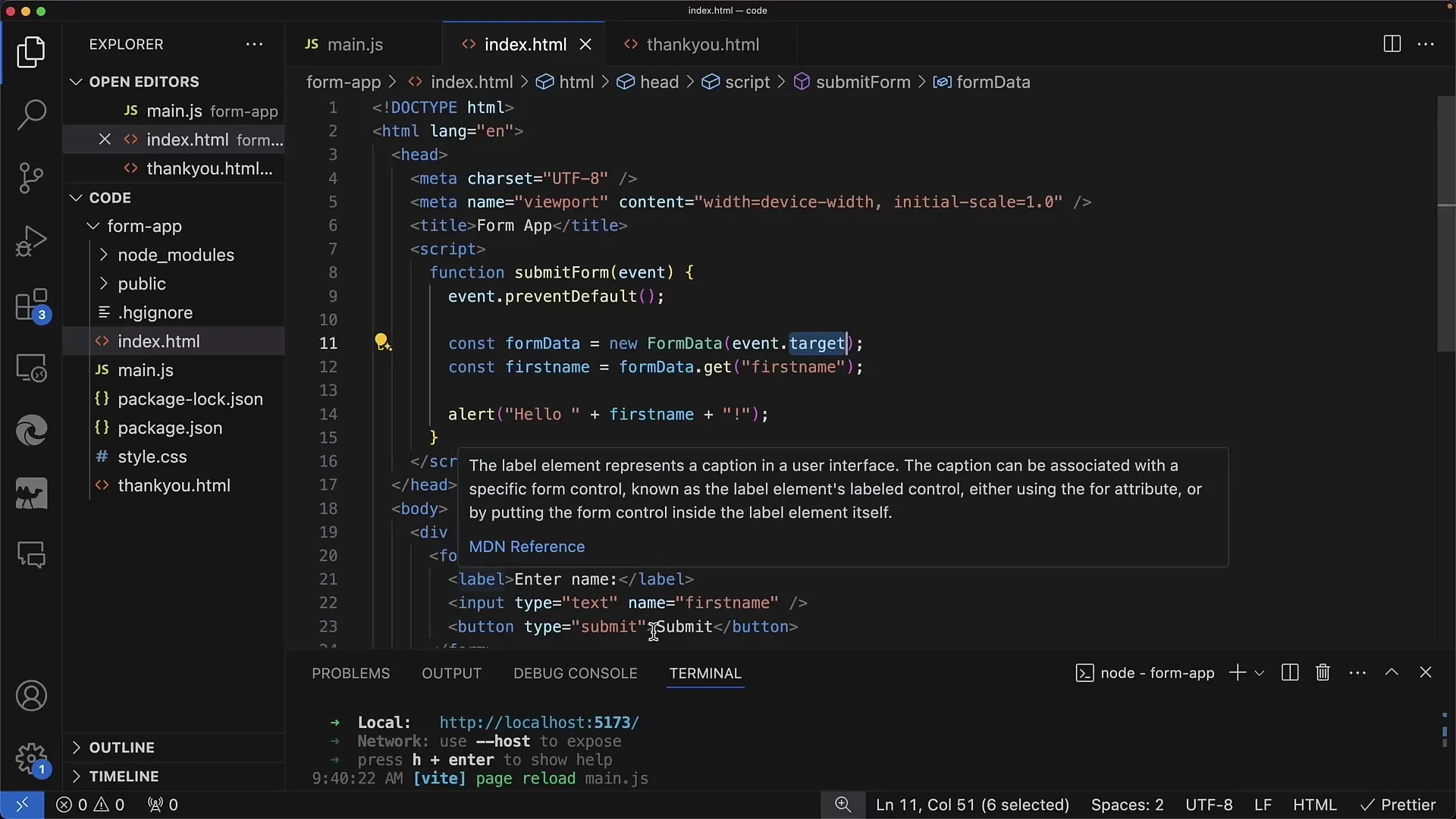Open the Debug Console tab

575,673
